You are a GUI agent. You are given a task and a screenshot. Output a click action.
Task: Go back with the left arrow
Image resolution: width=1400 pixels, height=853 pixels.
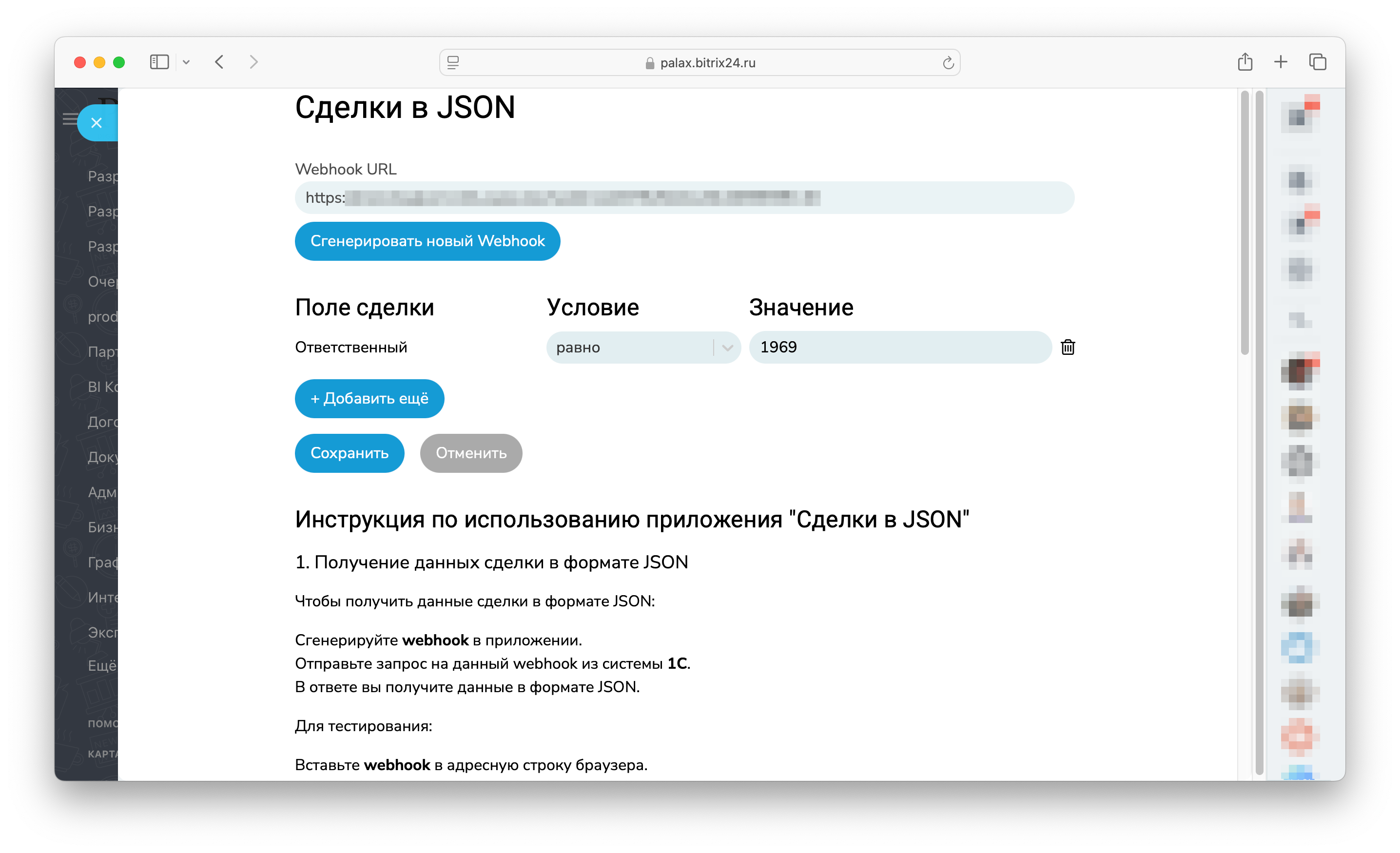[219, 62]
